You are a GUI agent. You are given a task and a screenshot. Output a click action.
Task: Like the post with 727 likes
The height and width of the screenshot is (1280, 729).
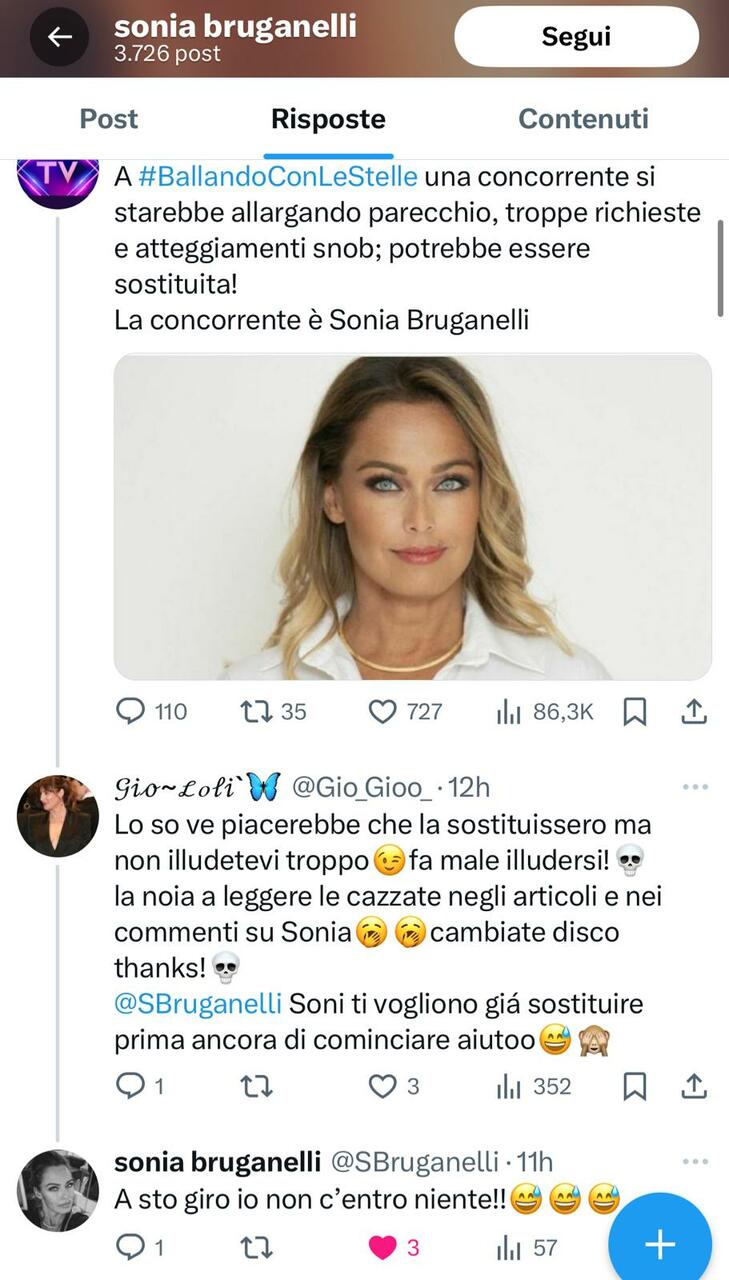[383, 711]
